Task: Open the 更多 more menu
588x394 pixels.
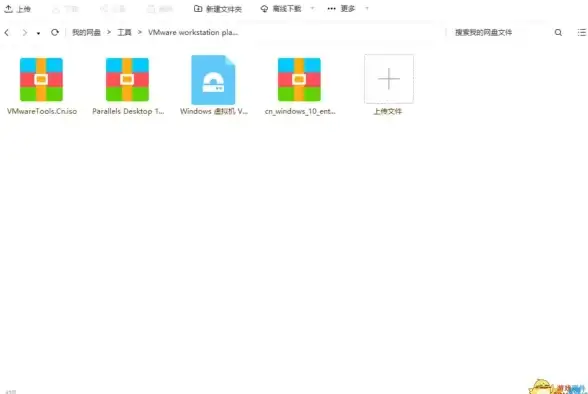Action: click(x=341, y=8)
